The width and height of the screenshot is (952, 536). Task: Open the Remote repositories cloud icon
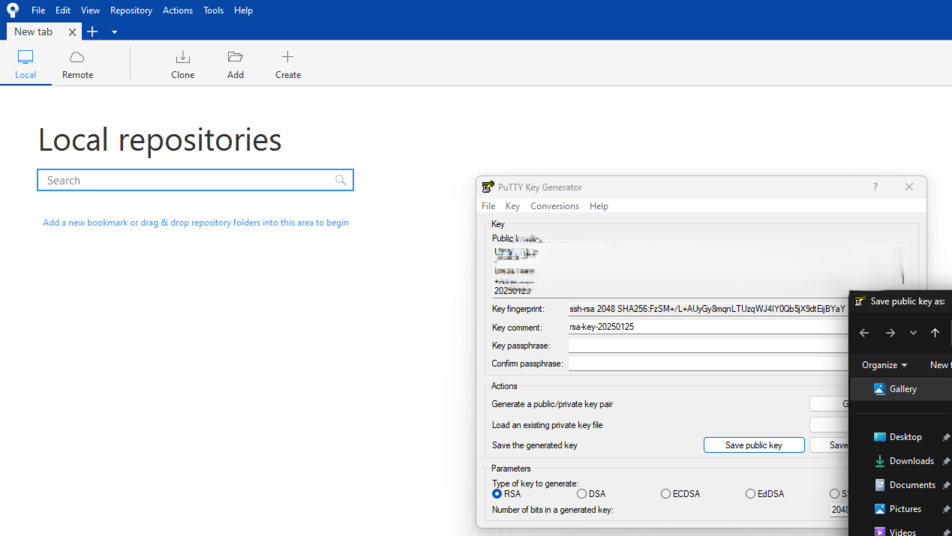tap(77, 57)
